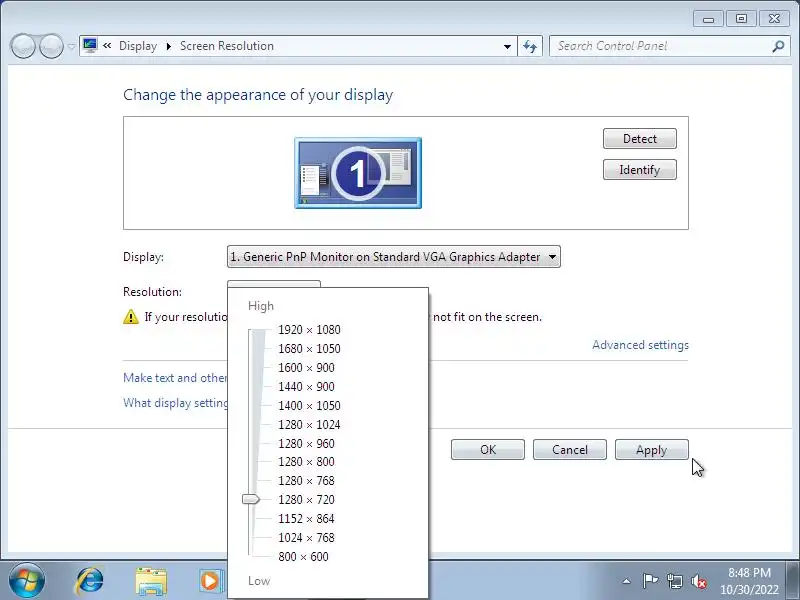The height and width of the screenshot is (600, 800).
Task: Open the recent pages dropdown arrow
Action: pos(71,46)
